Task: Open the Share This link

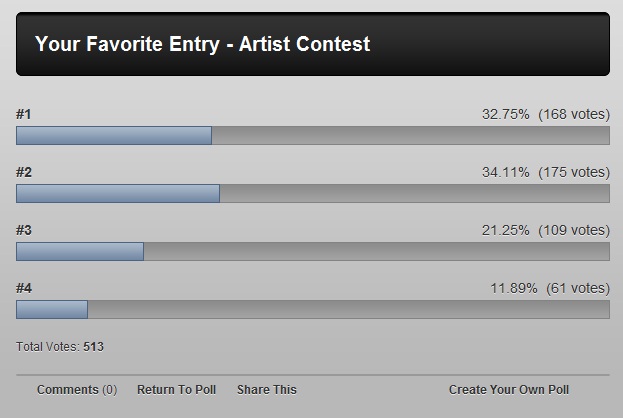Action: [x=267, y=390]
